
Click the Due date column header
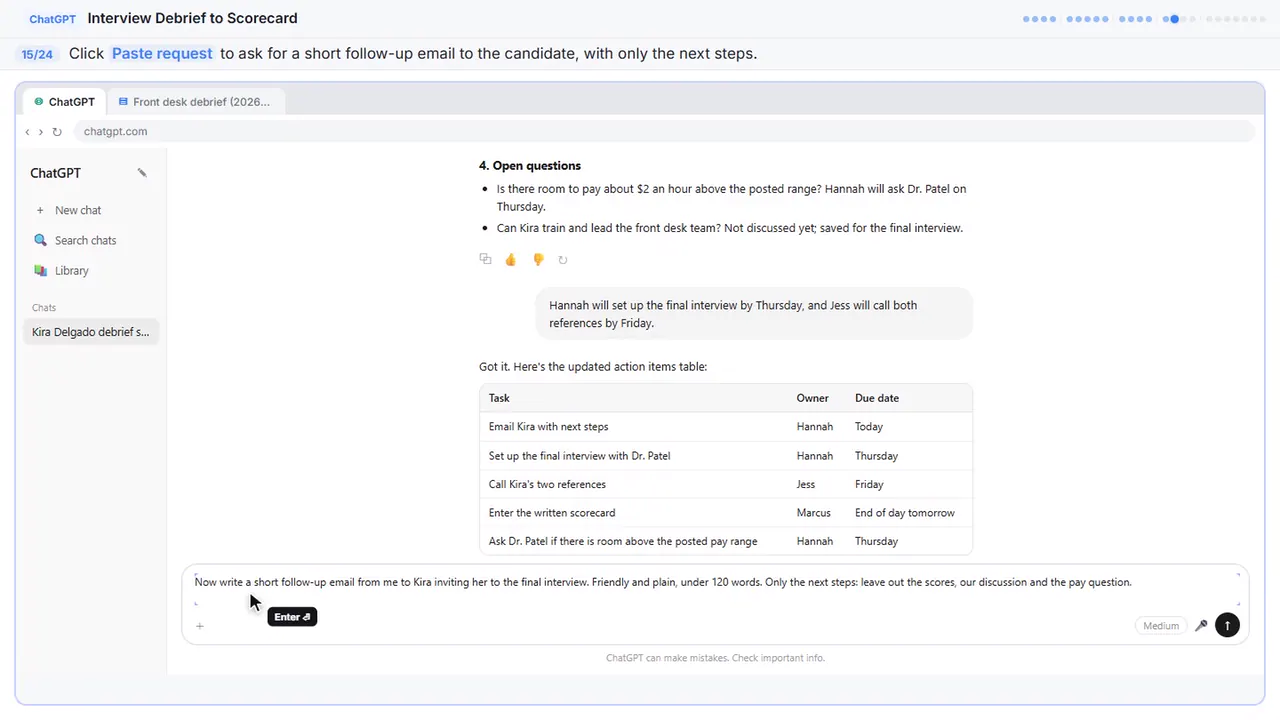click(x=877, y=398)
